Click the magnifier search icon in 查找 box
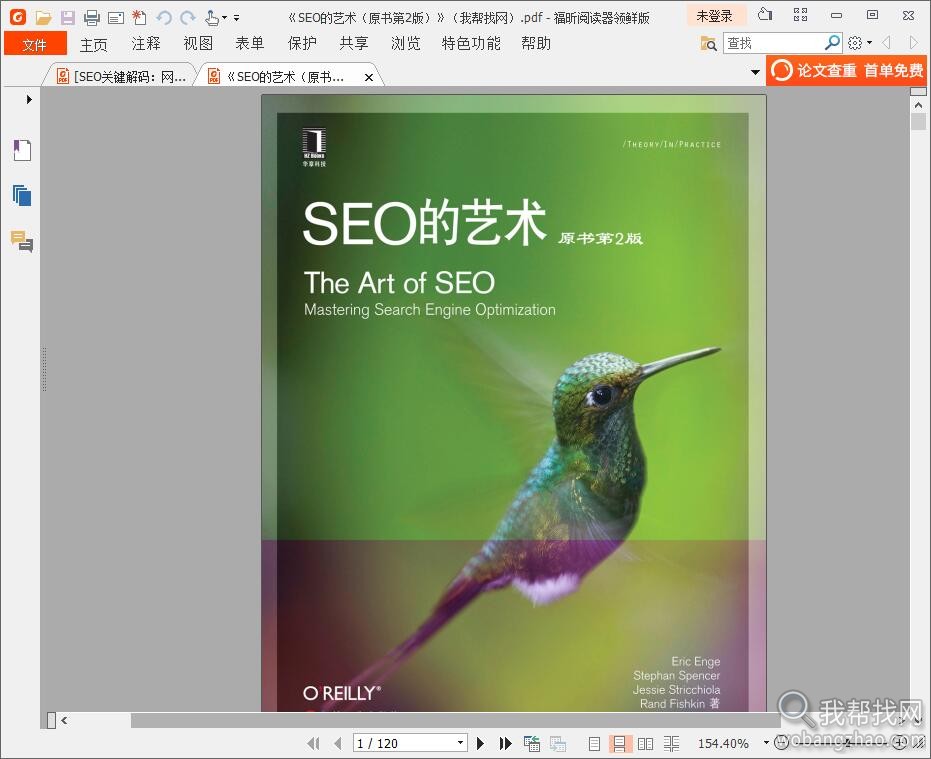The height and width of the screenshot is (759, 931). point(832,42)
